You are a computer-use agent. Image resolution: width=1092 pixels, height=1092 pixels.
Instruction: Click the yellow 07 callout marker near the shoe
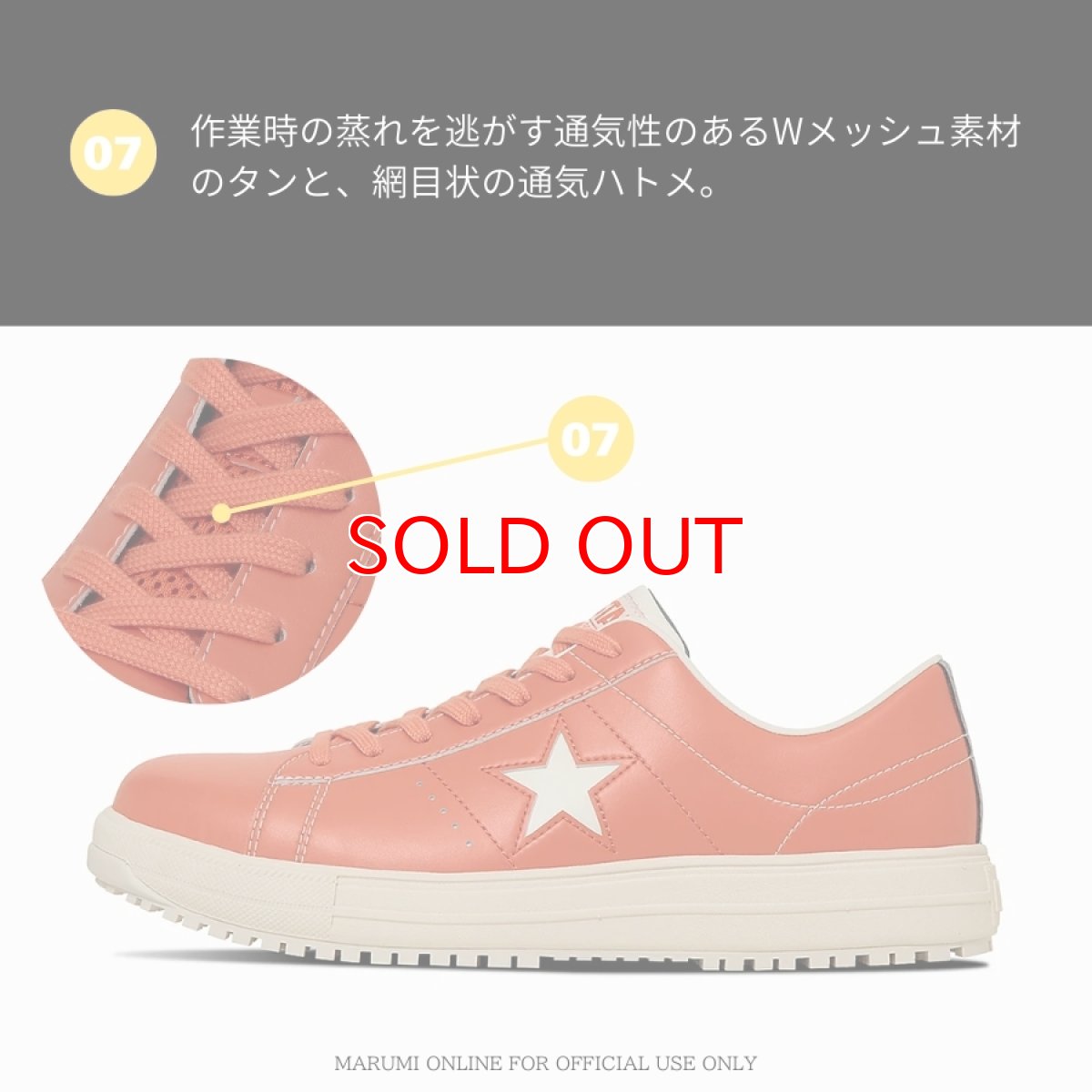click(591, 440)
